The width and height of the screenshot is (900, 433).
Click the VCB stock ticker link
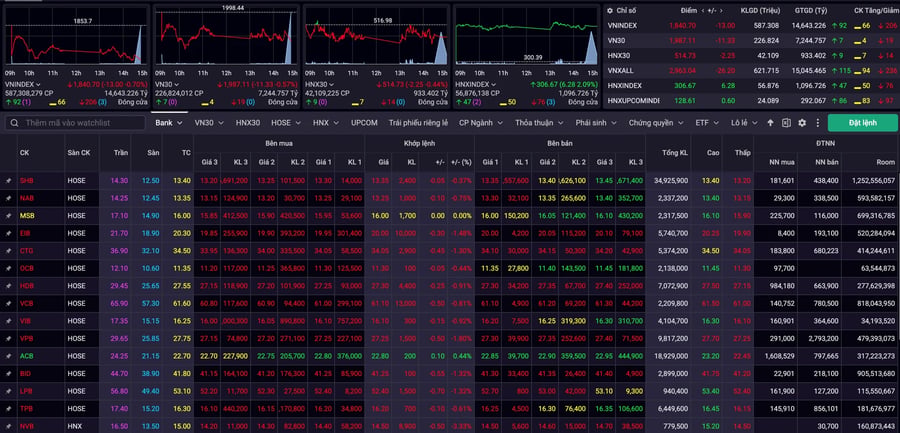coord(26,303)
